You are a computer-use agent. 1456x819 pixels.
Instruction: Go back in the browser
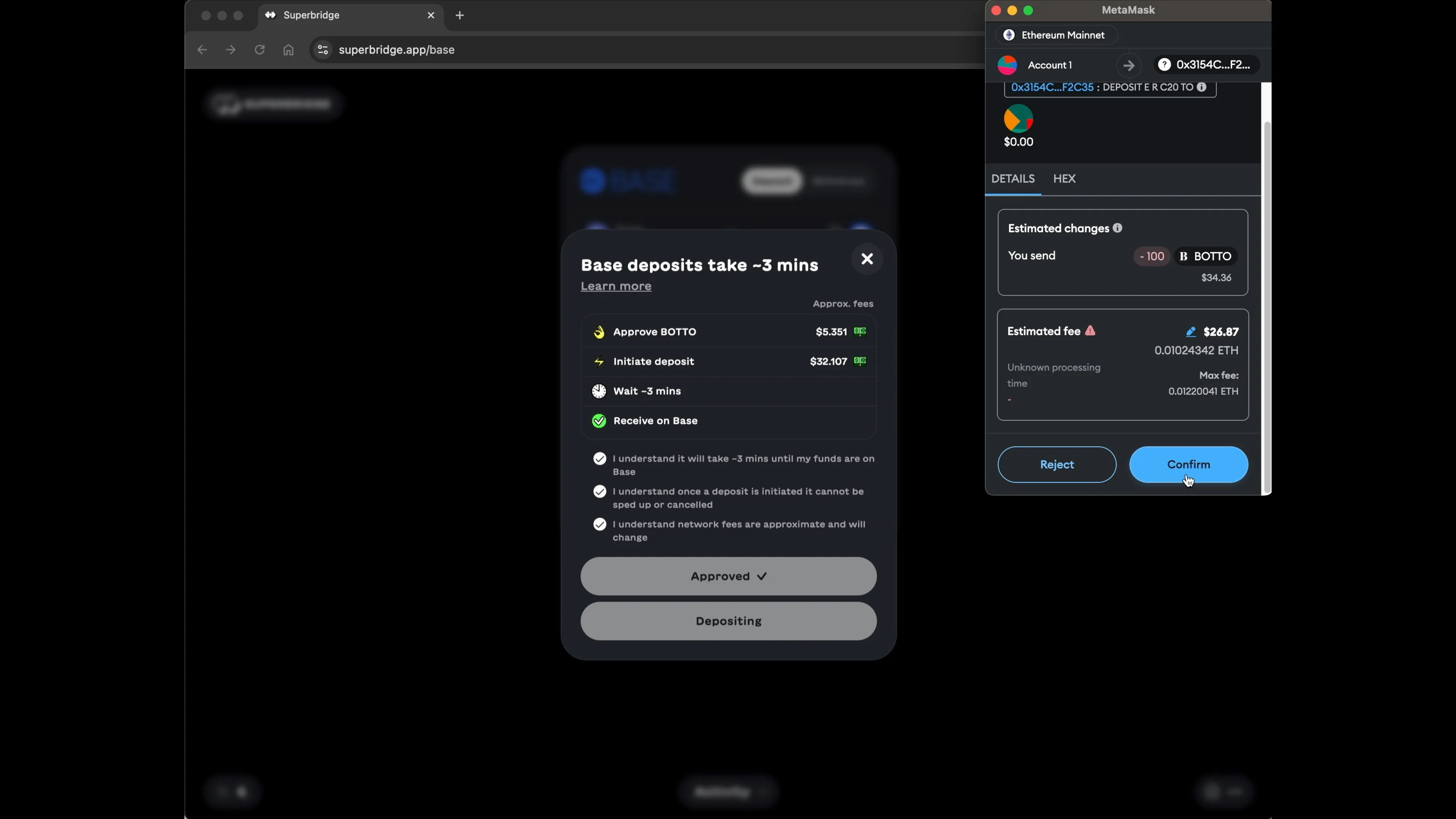[x=202, y=50]
